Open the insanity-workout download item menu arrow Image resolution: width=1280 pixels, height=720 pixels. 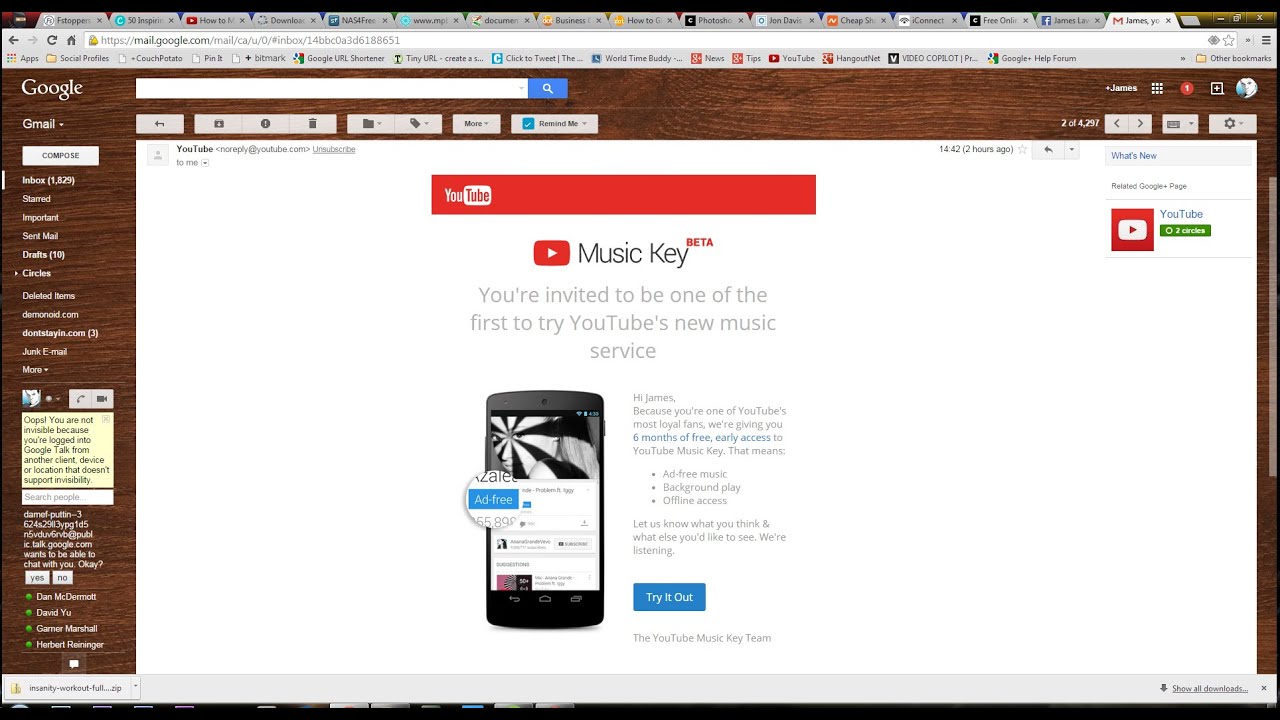pyautogui.click(x=135, y=687)
